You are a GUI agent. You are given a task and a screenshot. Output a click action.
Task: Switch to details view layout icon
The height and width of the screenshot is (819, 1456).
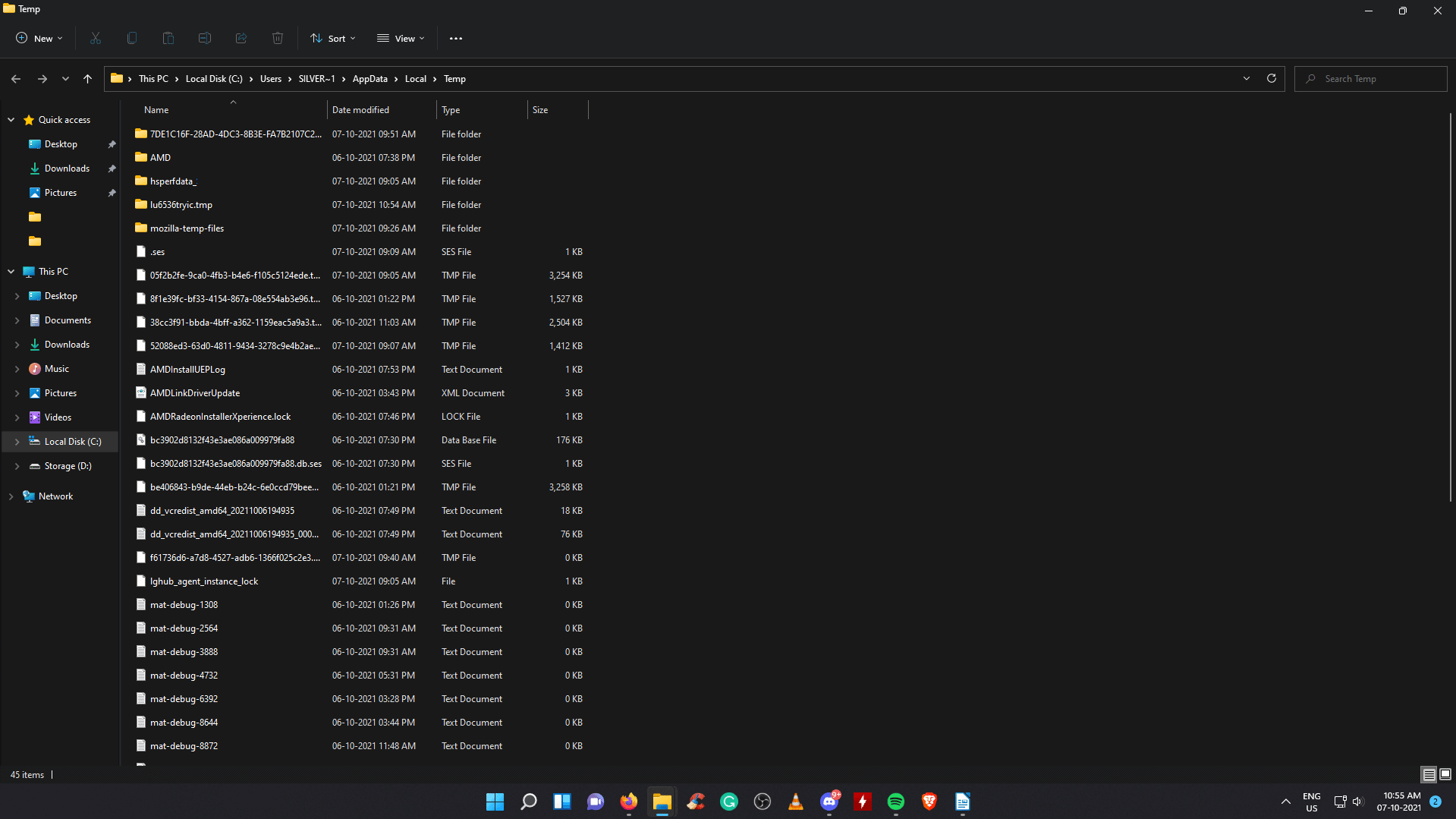tap(1429, 774)
